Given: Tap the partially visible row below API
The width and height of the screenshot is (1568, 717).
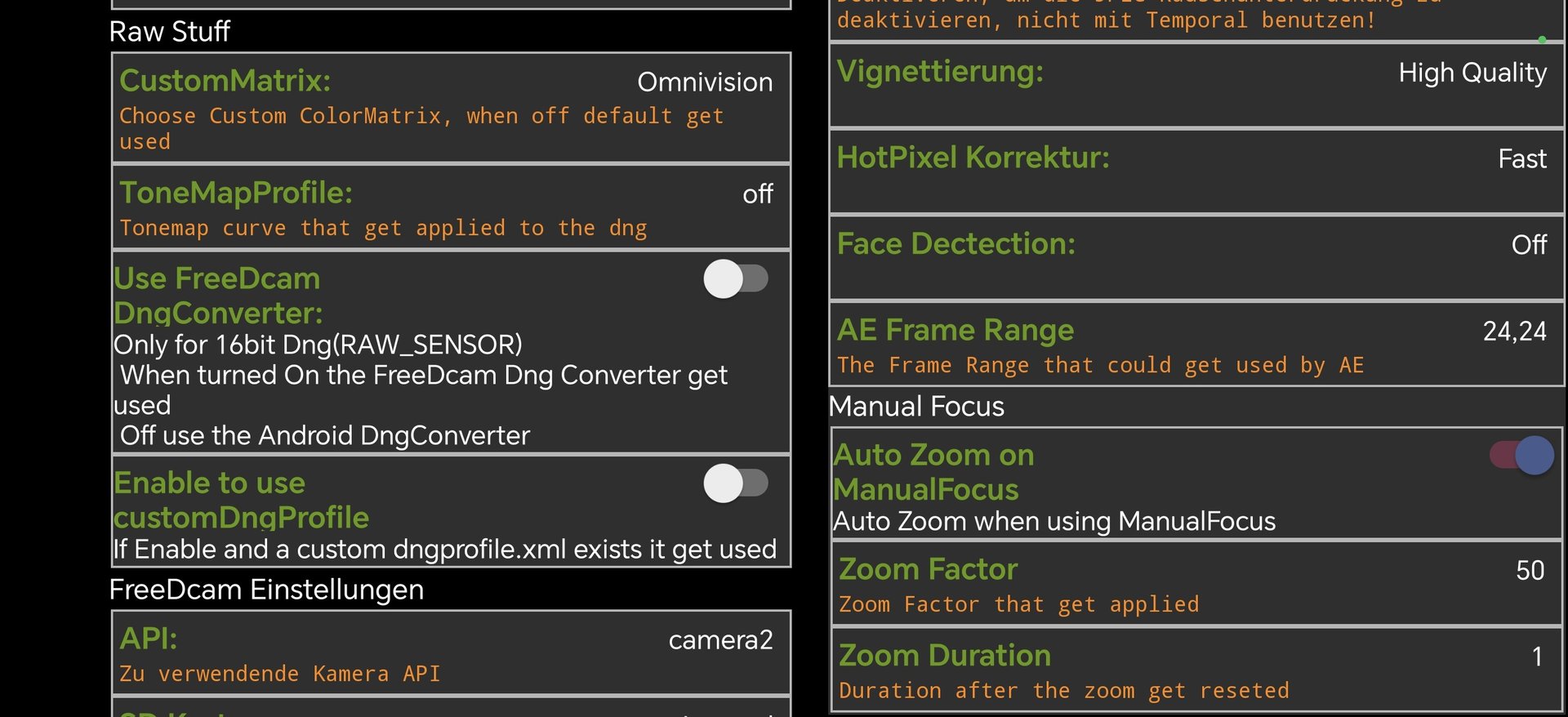Looking at the screenshot, I should click(451, 709).
